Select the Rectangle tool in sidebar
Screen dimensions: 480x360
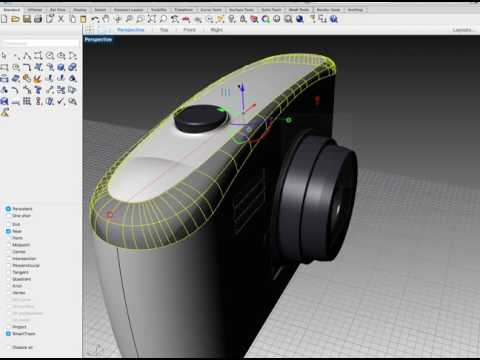4,67
